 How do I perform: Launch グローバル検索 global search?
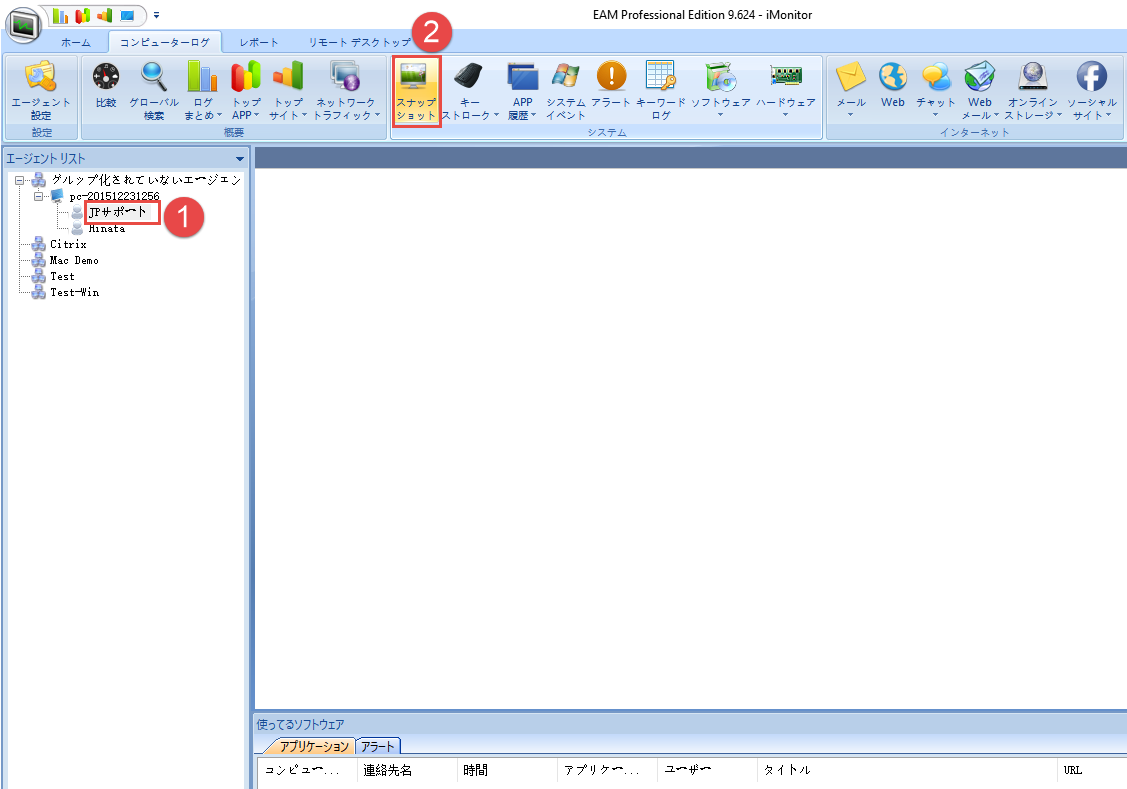(x=154, y=90)
